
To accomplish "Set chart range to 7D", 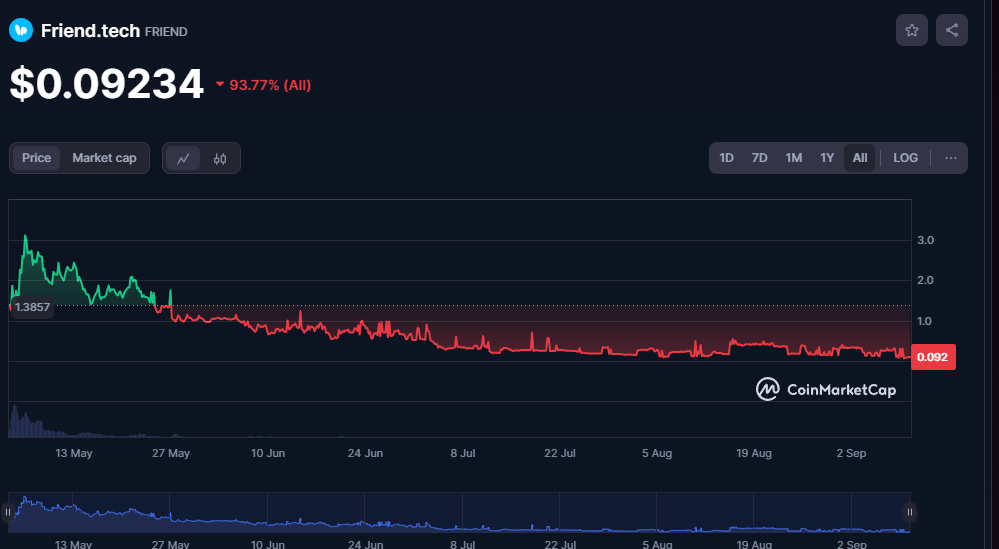I will [759, 158].
